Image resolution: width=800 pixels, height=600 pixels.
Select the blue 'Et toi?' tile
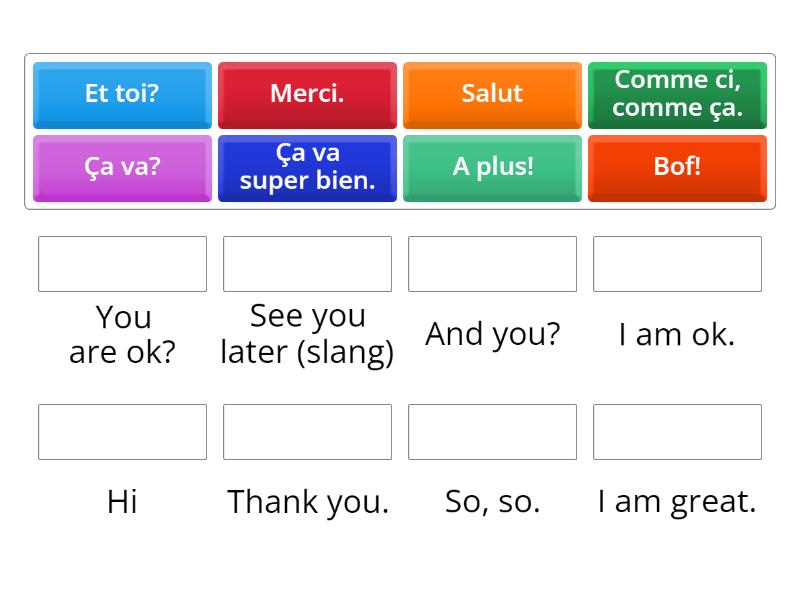(x=122, y=94)
